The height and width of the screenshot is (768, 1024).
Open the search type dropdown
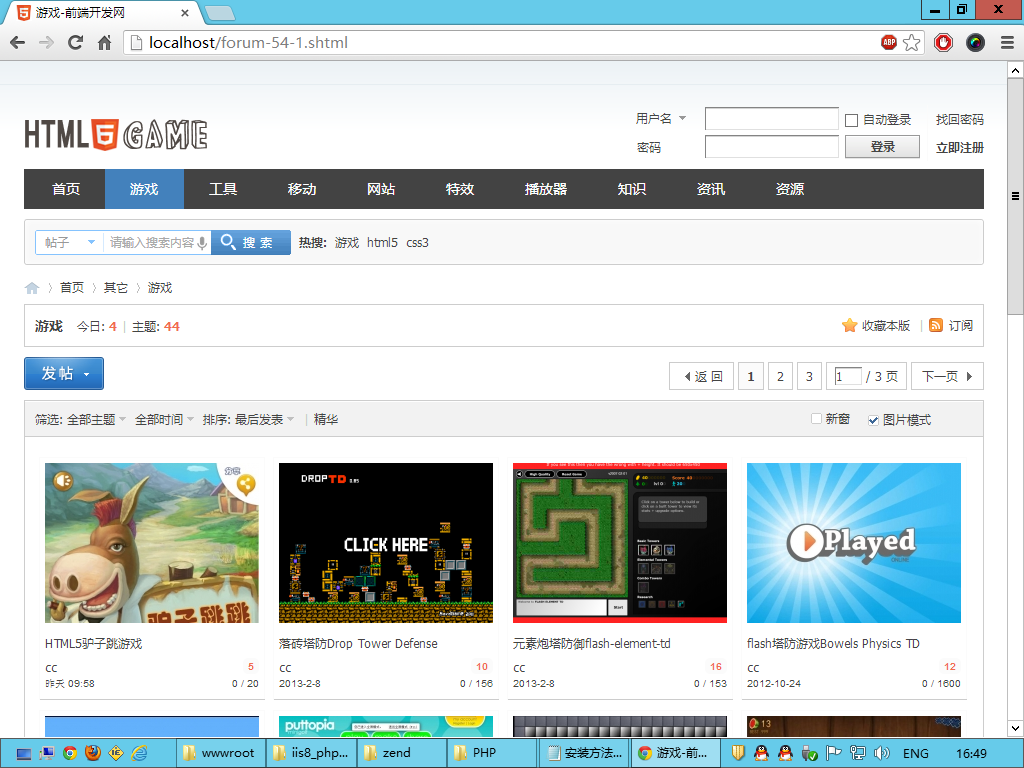pyautogui.click(x=69, y=242)
